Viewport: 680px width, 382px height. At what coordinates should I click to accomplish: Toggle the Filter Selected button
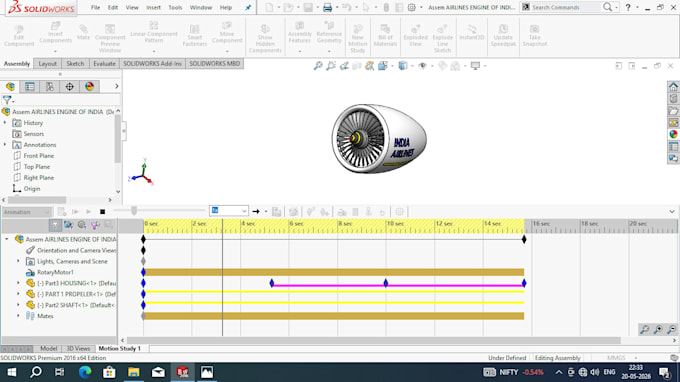click(x=95, y=225)
